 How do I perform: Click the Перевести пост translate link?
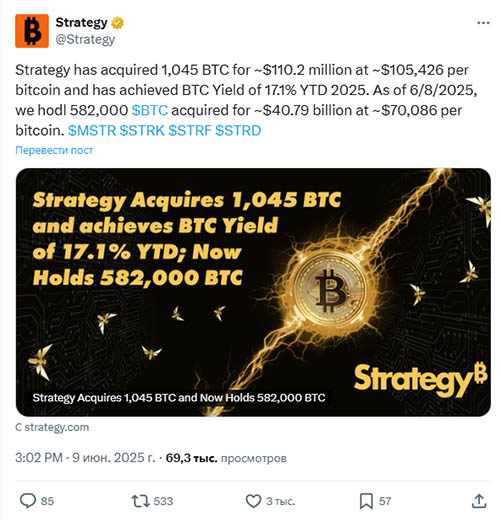tap(54, 150)
